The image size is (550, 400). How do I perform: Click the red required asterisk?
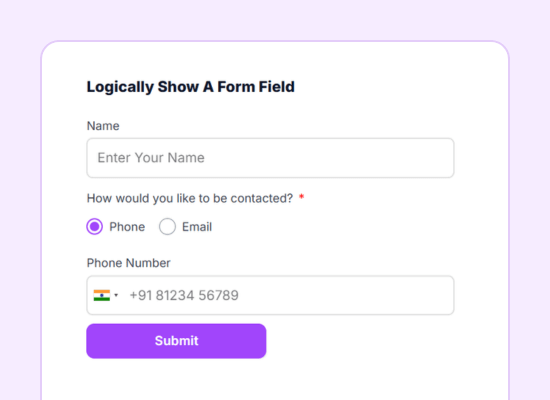click(x=301, y=197)
